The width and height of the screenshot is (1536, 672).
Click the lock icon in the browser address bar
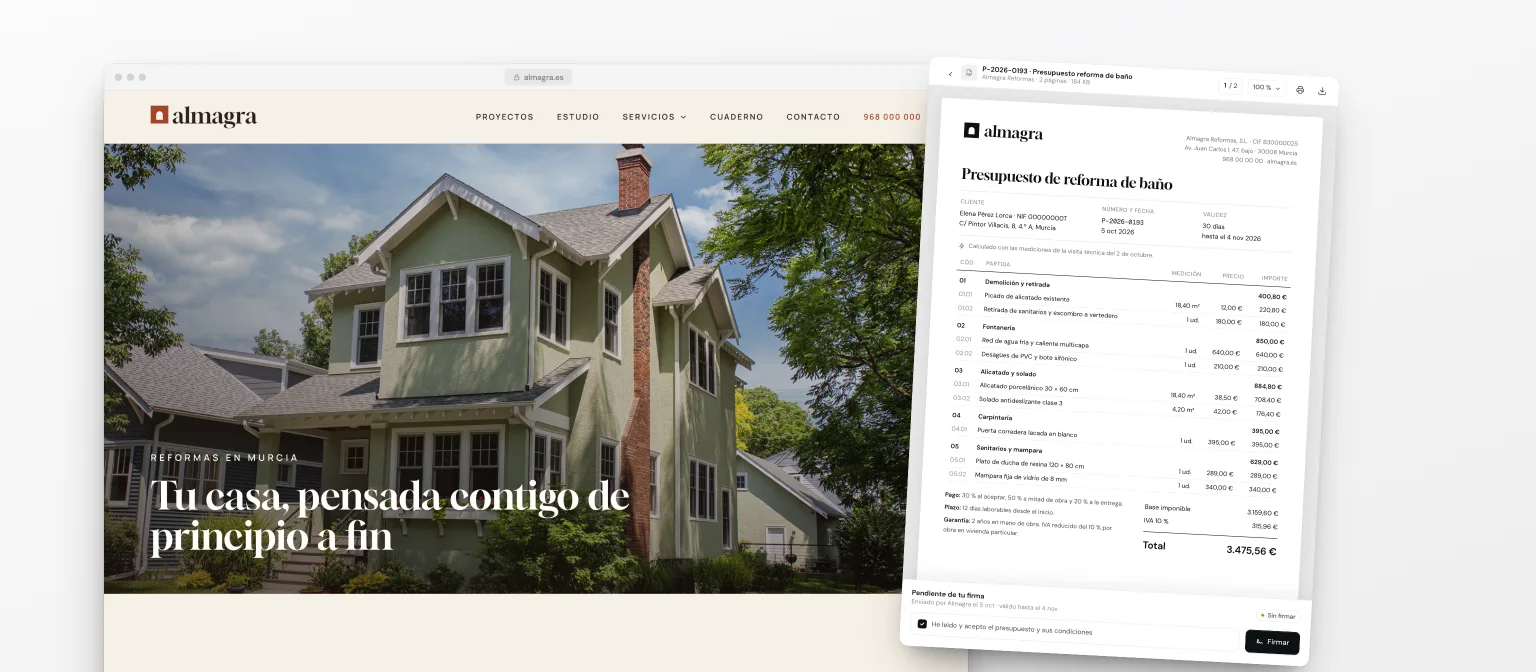point(516,77)
